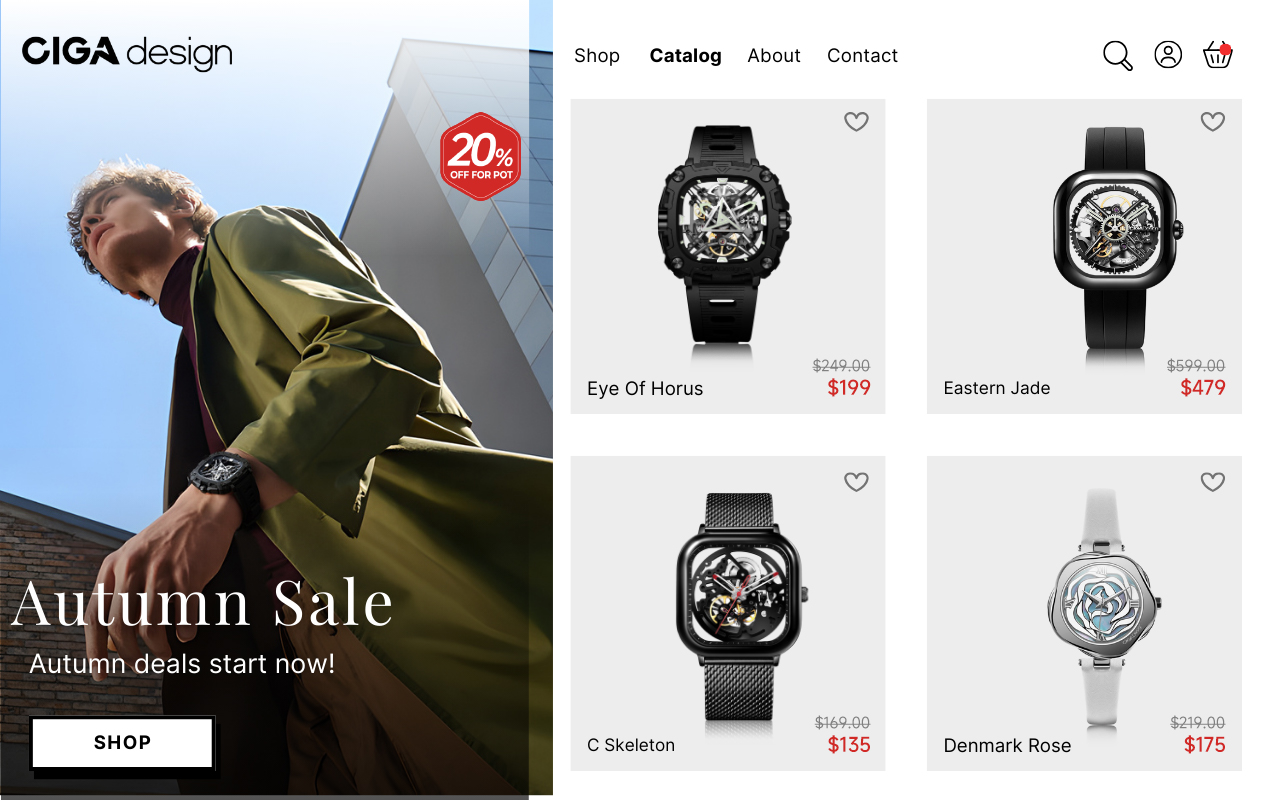This screenshot has width=1280, height=800.
Task: Click the CIGA design logo
Action: [127, 52]
